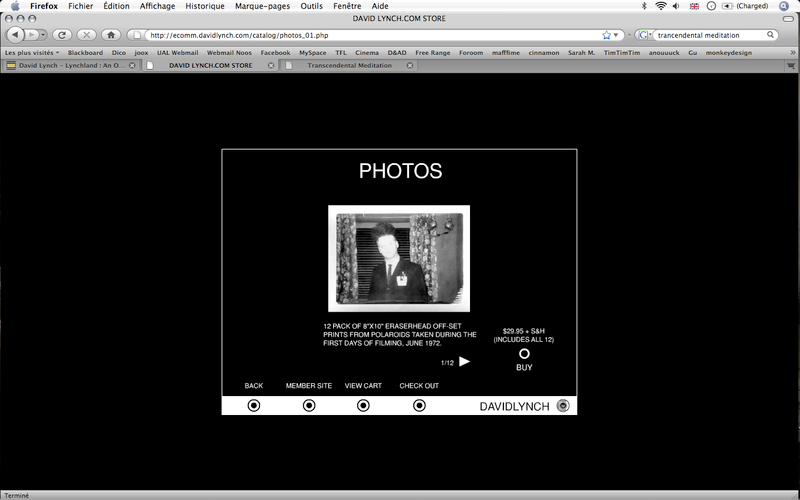Open the Sarah M. bookmark

(x=582, y=53)
